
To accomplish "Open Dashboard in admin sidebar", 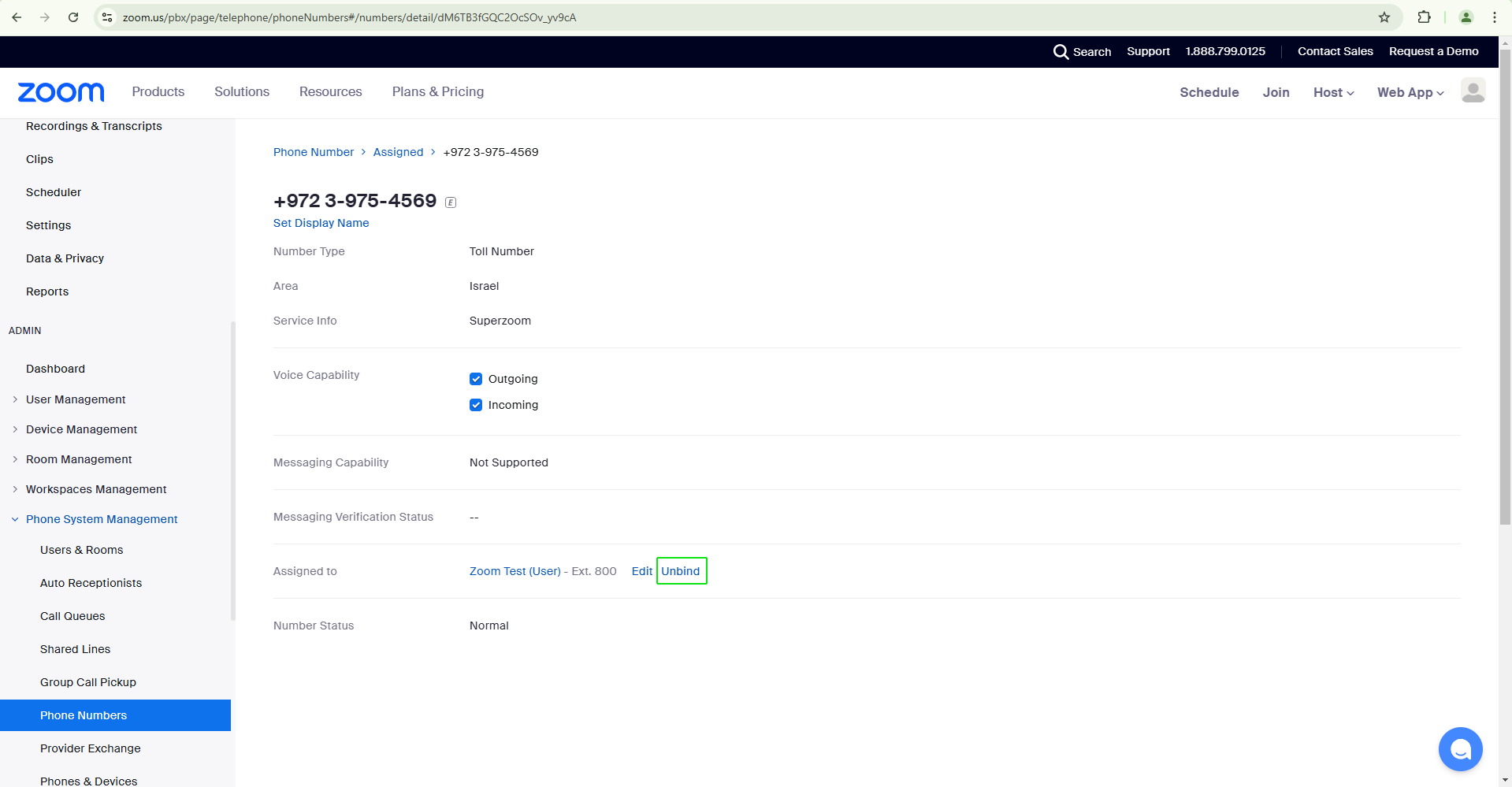I will 55,369.
